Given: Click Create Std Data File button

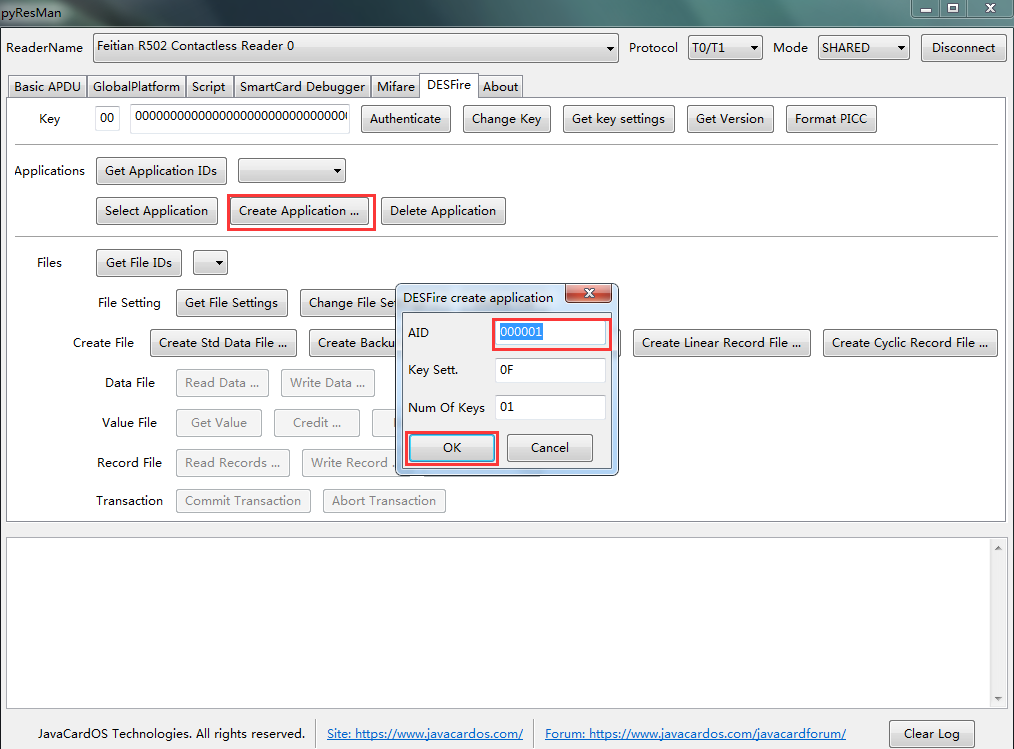Looking at the screenshot, I should [x=223, y=343].
